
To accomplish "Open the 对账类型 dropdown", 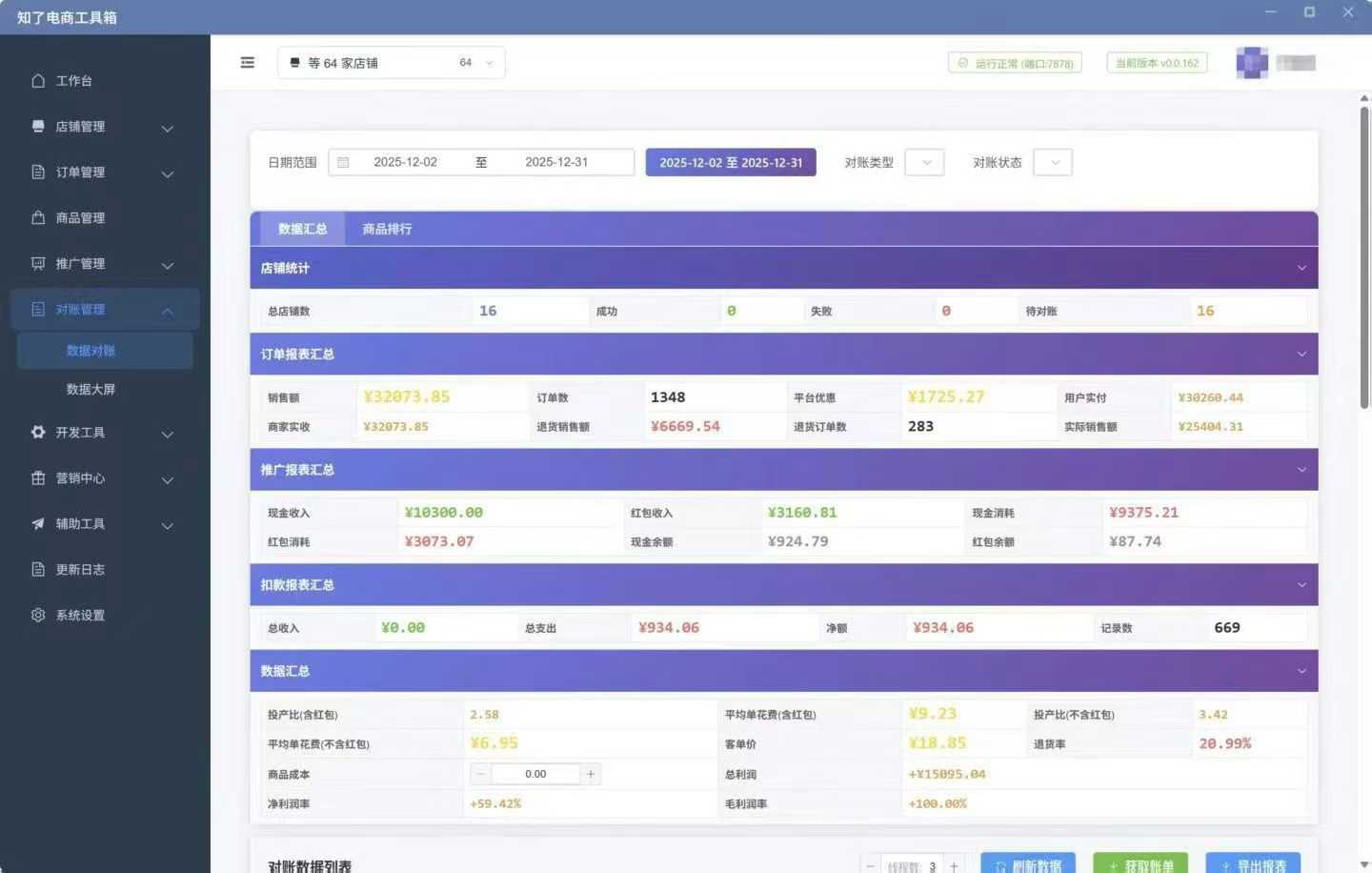I will click(x=924, y=163).
